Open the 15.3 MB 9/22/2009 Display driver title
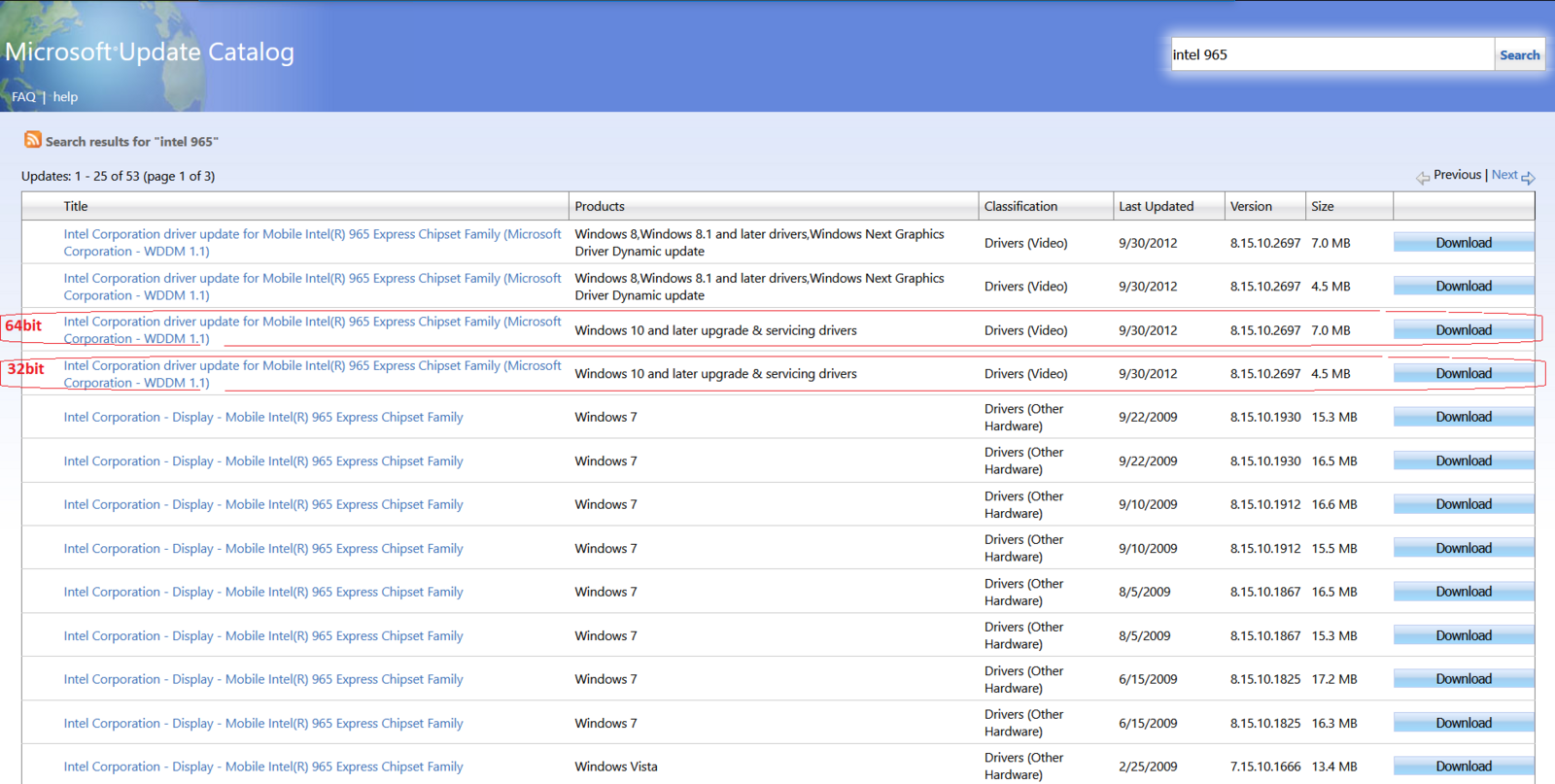 click(263, 417)
